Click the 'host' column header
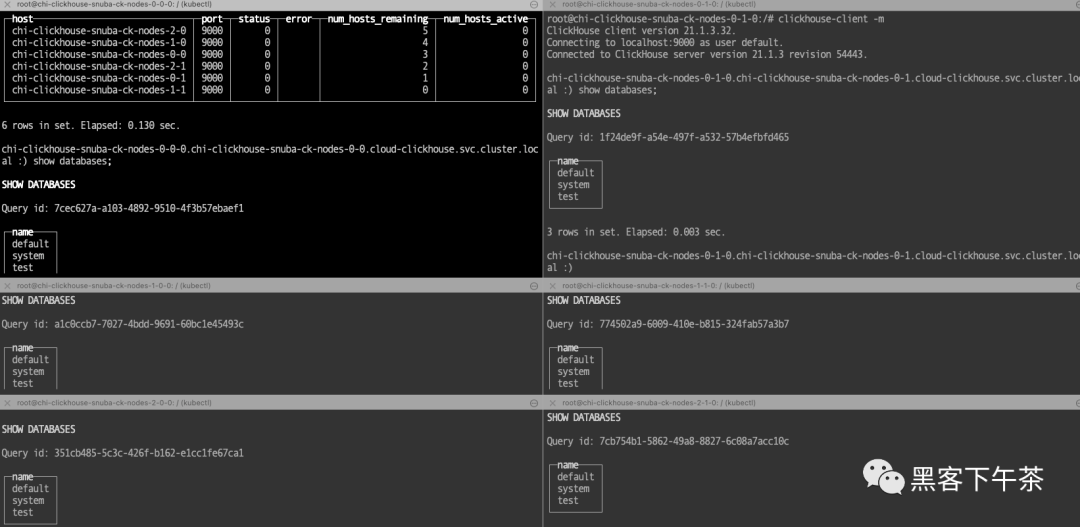Image resolution: width=1080 pixels, height=527 pixels. coord(23,19)
